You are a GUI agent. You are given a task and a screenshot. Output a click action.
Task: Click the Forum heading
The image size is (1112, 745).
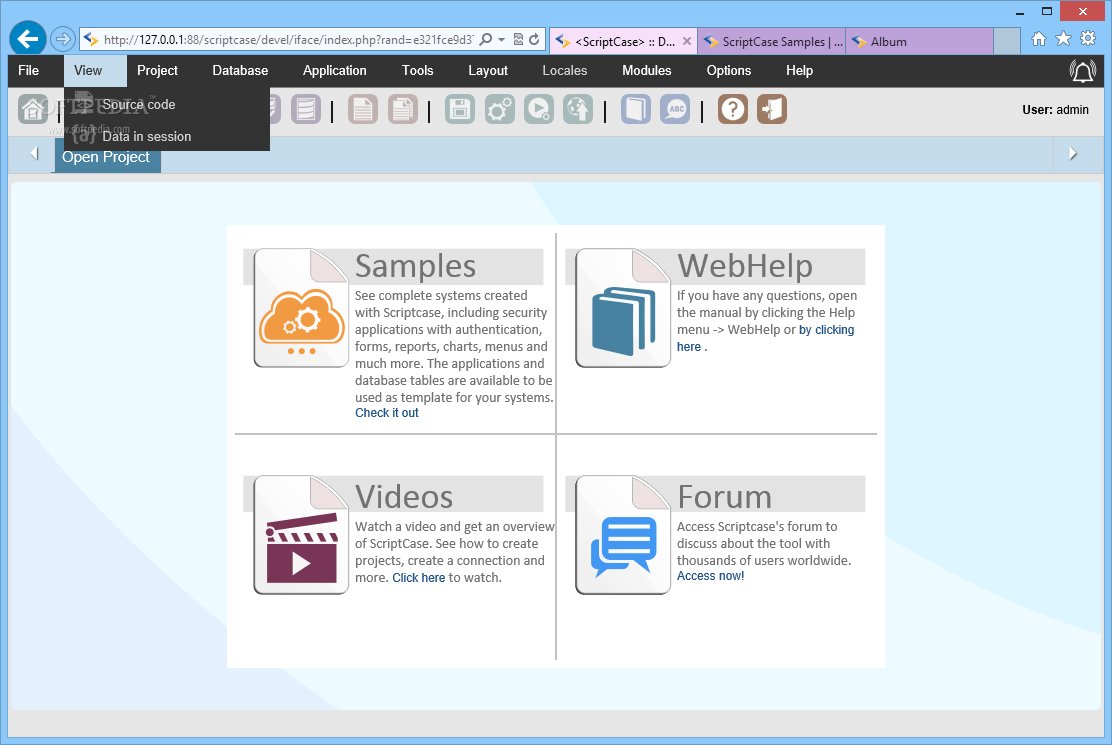click(724, 496)
